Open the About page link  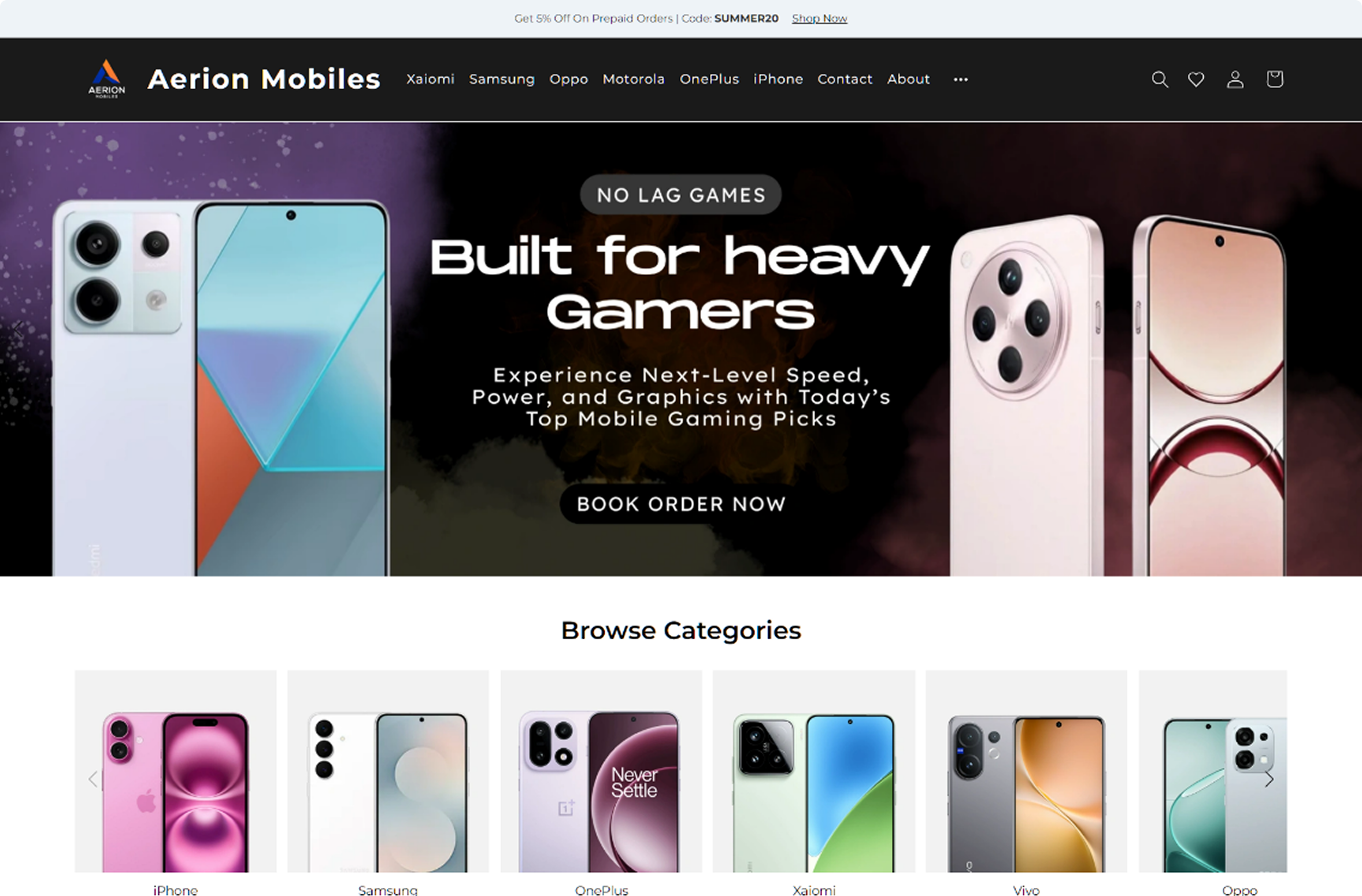tap(908, 79)
